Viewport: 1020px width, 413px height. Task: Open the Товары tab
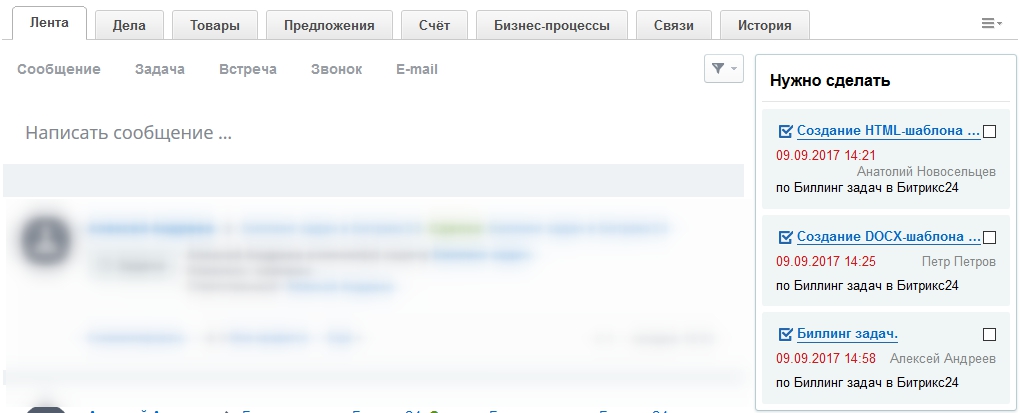pos(214,25)
